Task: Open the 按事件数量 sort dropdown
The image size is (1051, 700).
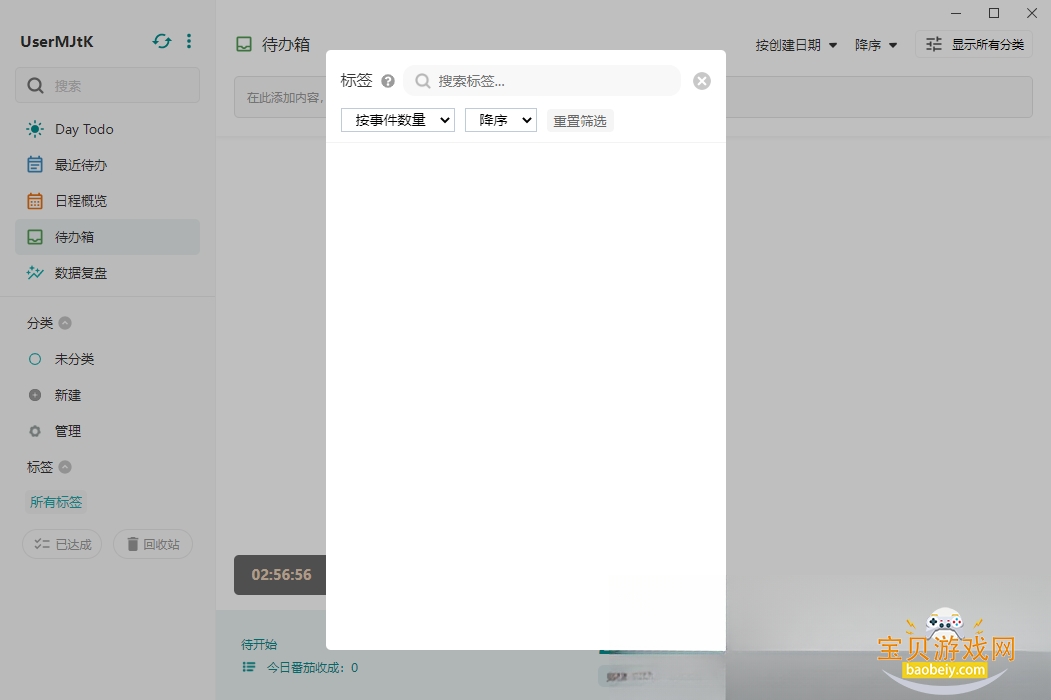Action: tap(397, 120)
